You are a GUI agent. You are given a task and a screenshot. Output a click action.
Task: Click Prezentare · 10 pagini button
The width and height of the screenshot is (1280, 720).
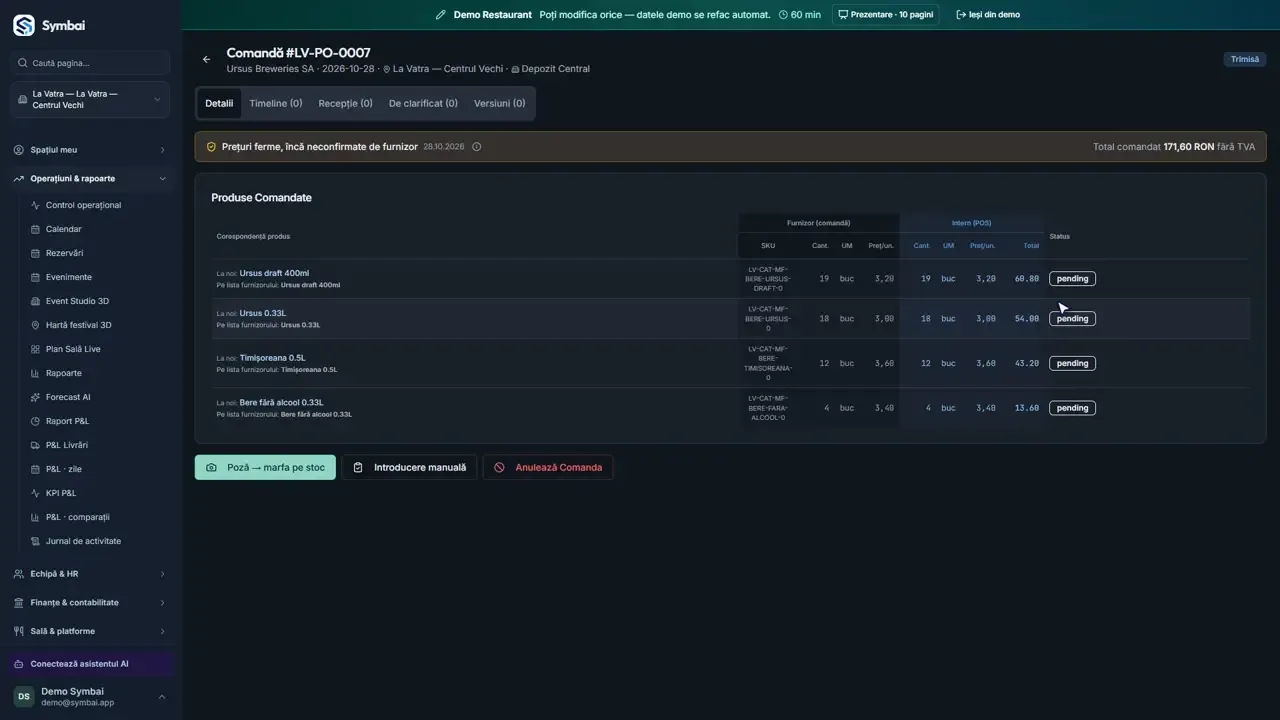click(886, 15)
